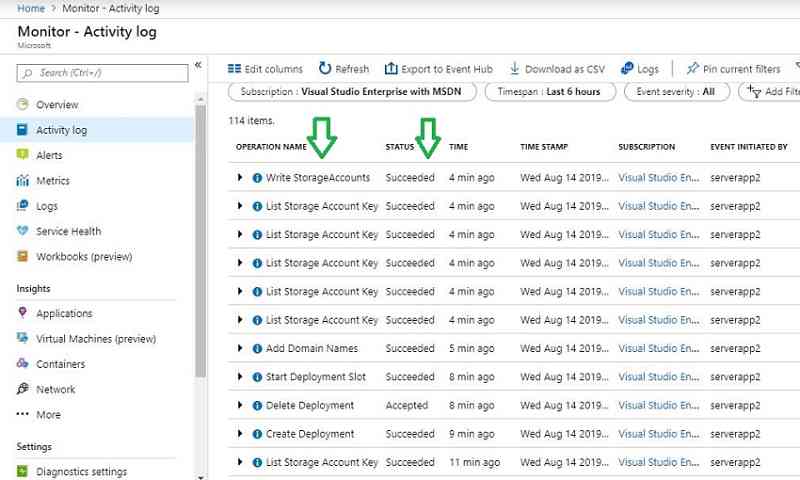This screenshot has width=800, height=480.
Task: Click the Download as CSV icon
Action: (514, 68)
